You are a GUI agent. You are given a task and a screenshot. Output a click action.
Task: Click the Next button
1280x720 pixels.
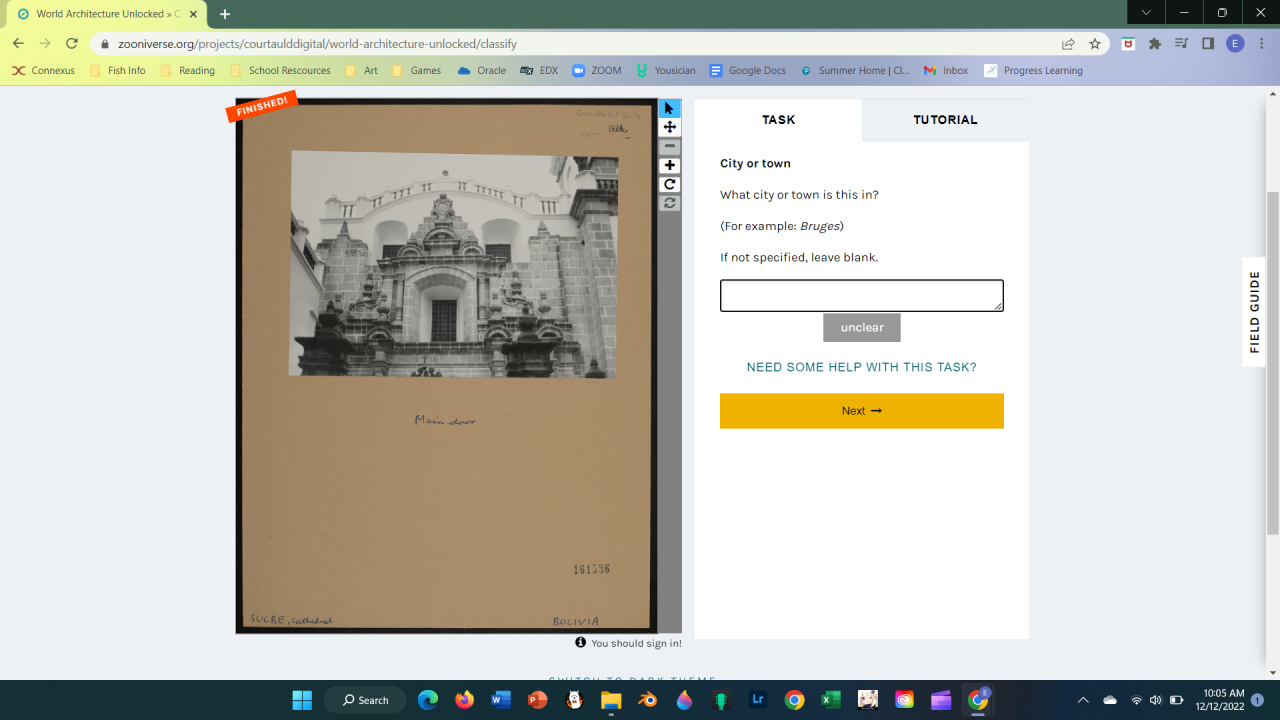click(x=862, y=411)
